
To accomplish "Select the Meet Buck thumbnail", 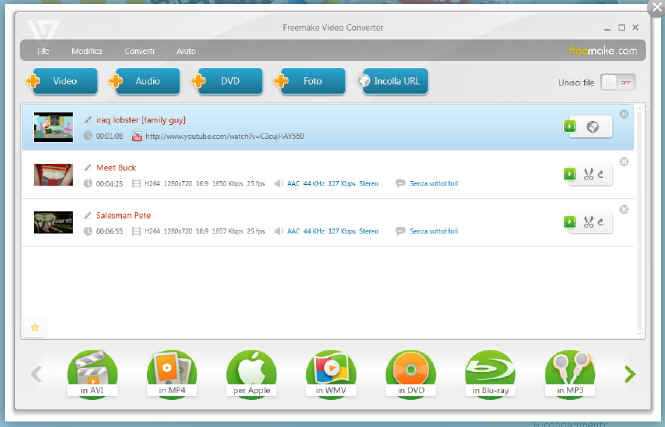I will 53,175.
